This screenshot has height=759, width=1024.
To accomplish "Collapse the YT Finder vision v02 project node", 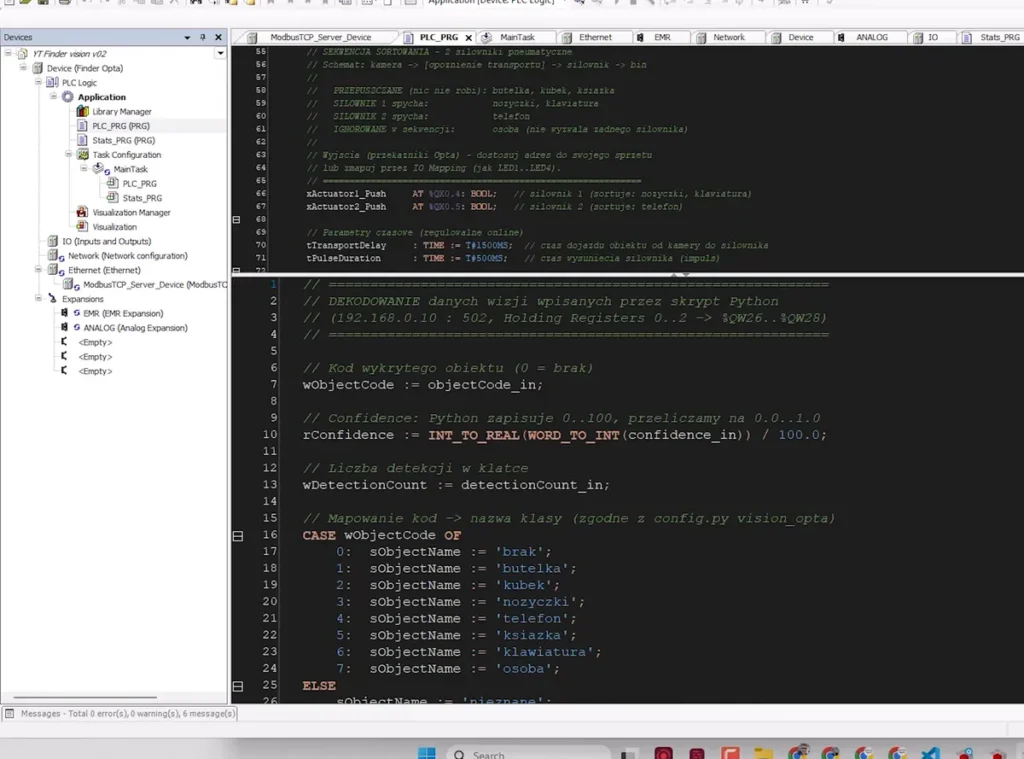I will [x=8, y=53].
